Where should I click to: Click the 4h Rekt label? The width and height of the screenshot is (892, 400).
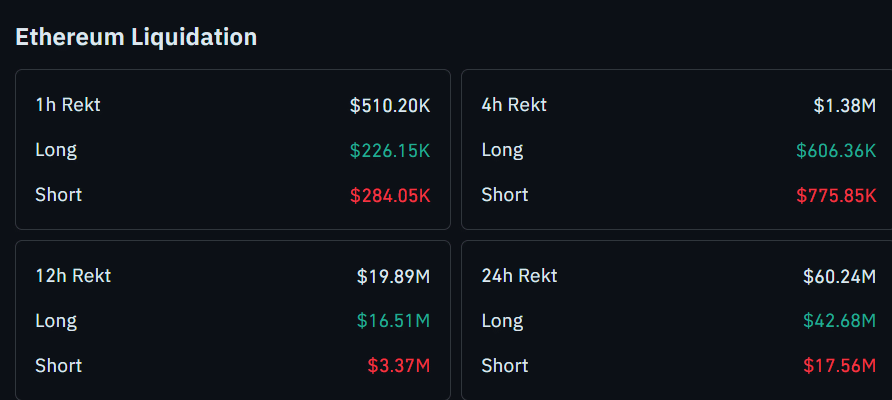click(x=514, y=104)
